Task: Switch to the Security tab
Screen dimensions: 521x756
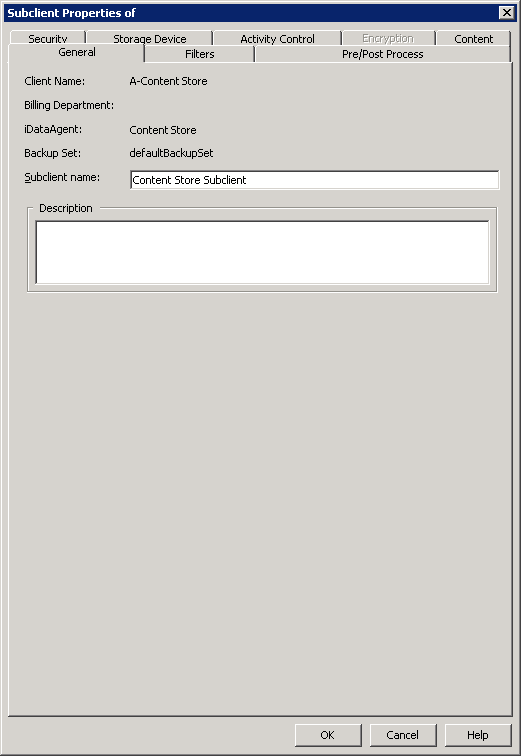Action: 47,39
